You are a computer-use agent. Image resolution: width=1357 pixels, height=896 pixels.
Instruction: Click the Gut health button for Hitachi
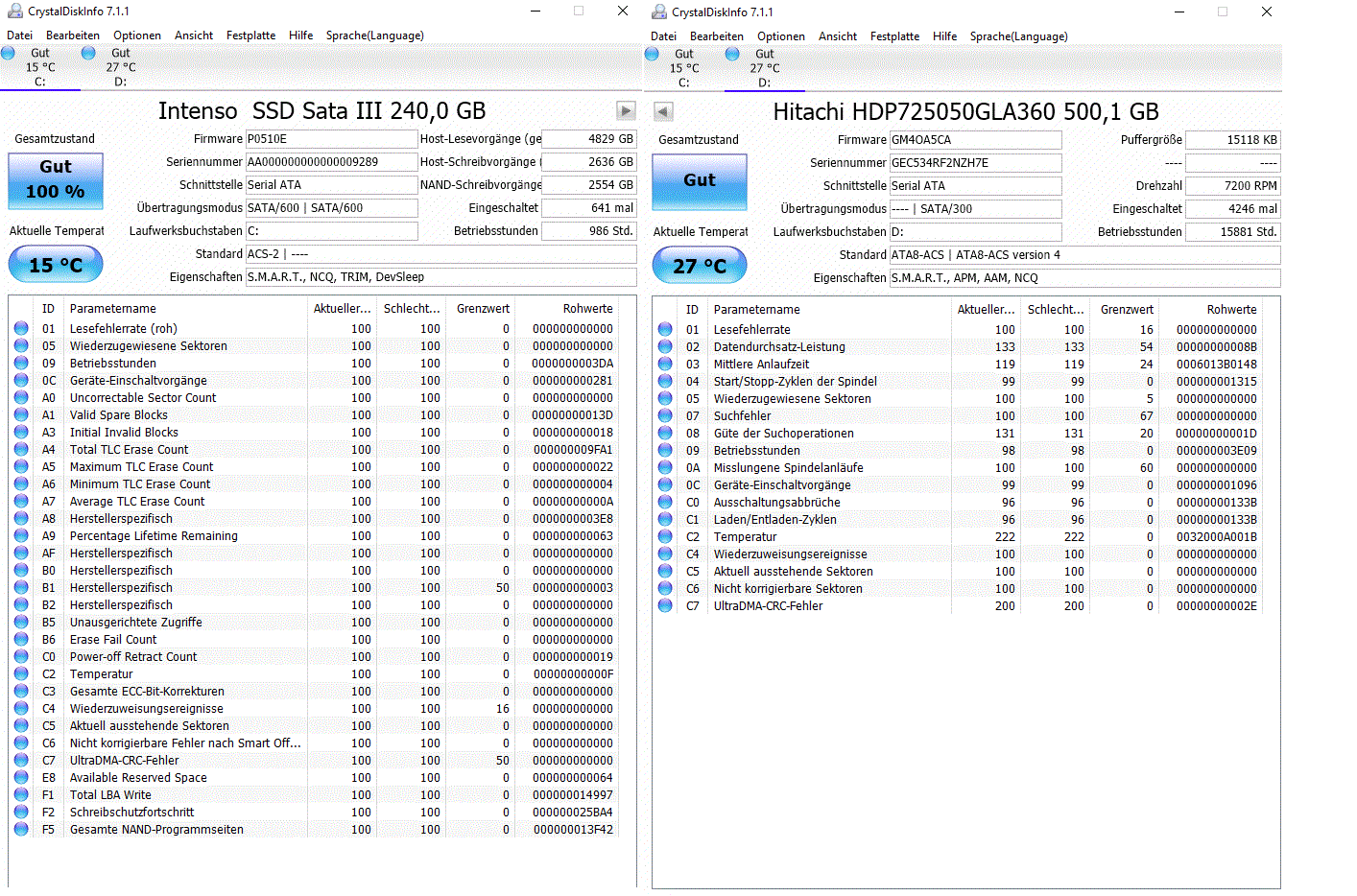[x=700, y=181]
